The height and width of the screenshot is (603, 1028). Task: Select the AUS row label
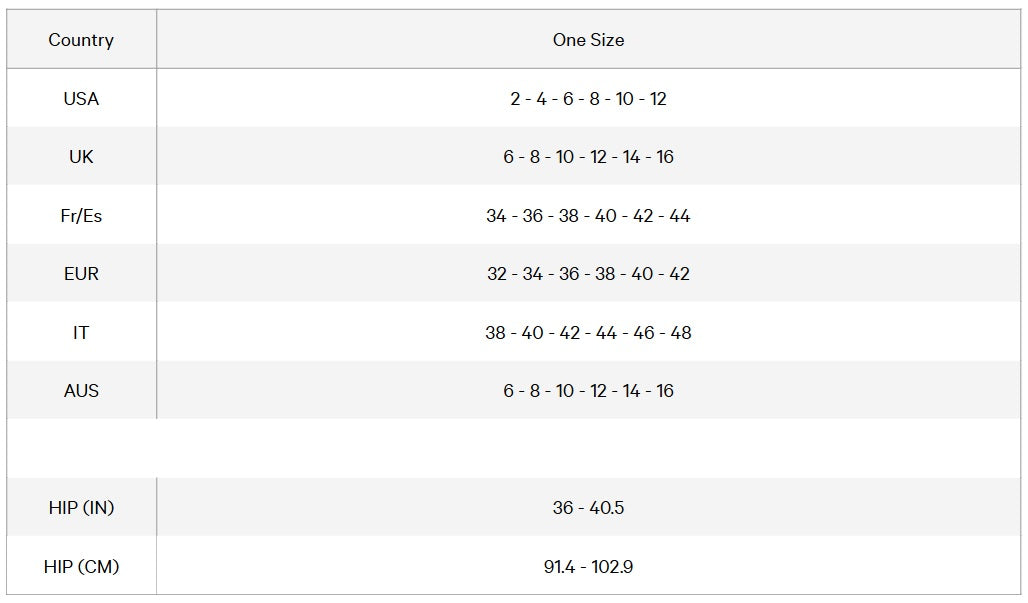point(81,391)
